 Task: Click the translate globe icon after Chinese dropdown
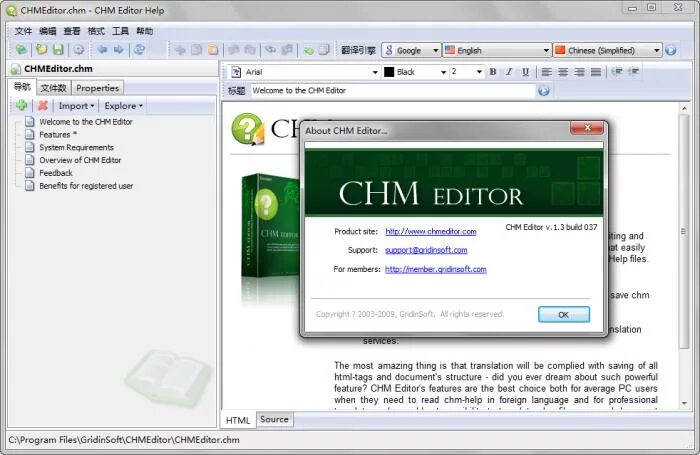(671, 50)
